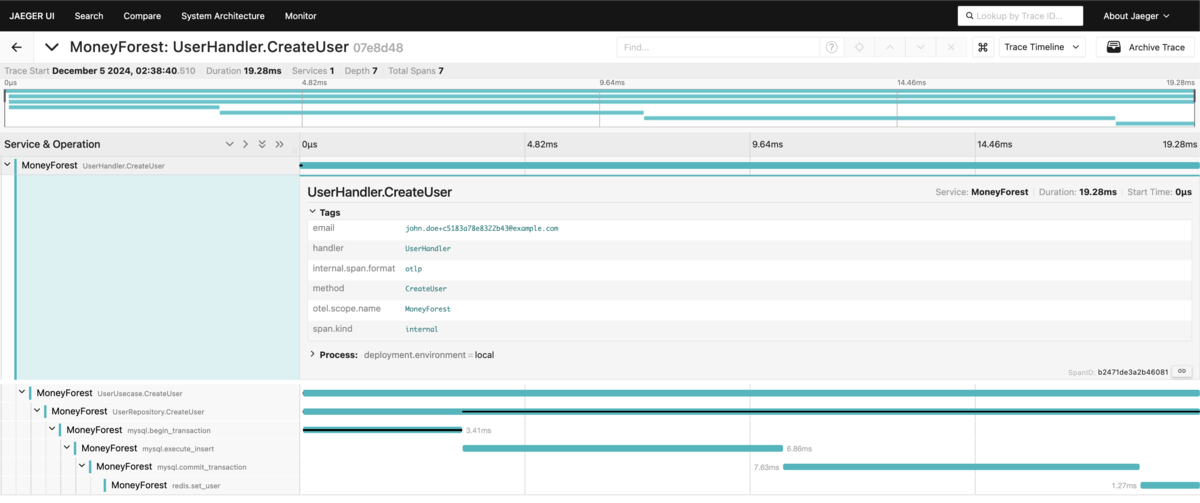
Task: Click the mysql.begin_transaction duration bar
Action: point(382,430)
